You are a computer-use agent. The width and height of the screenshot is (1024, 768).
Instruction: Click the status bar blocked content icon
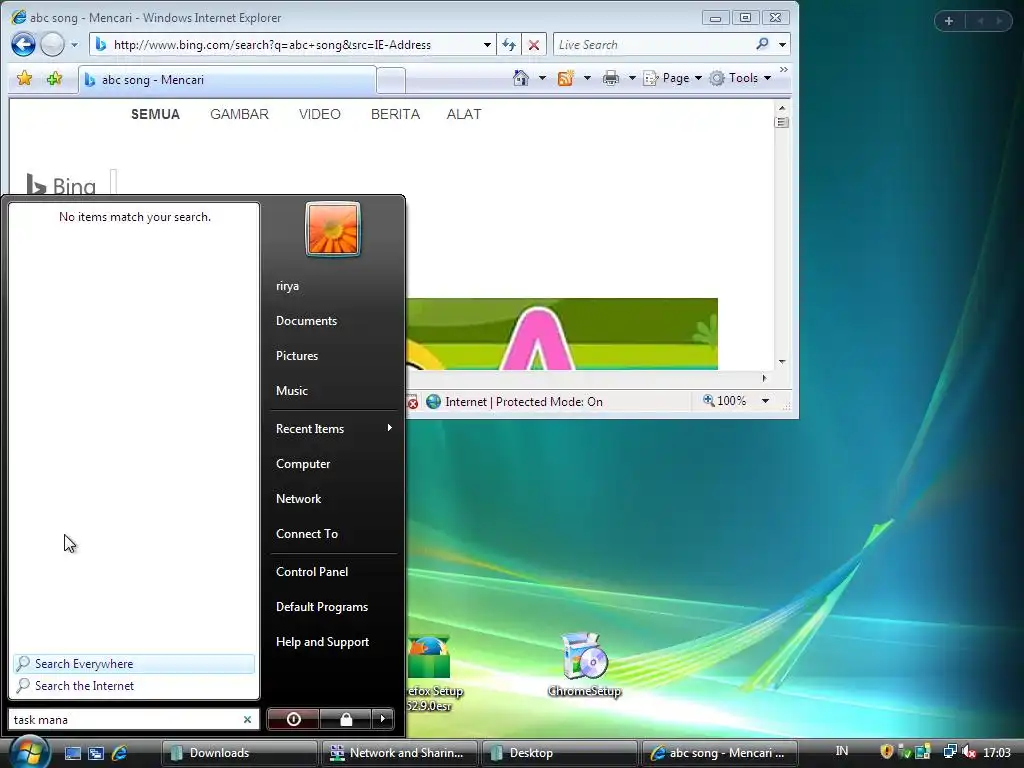(412, 402)
